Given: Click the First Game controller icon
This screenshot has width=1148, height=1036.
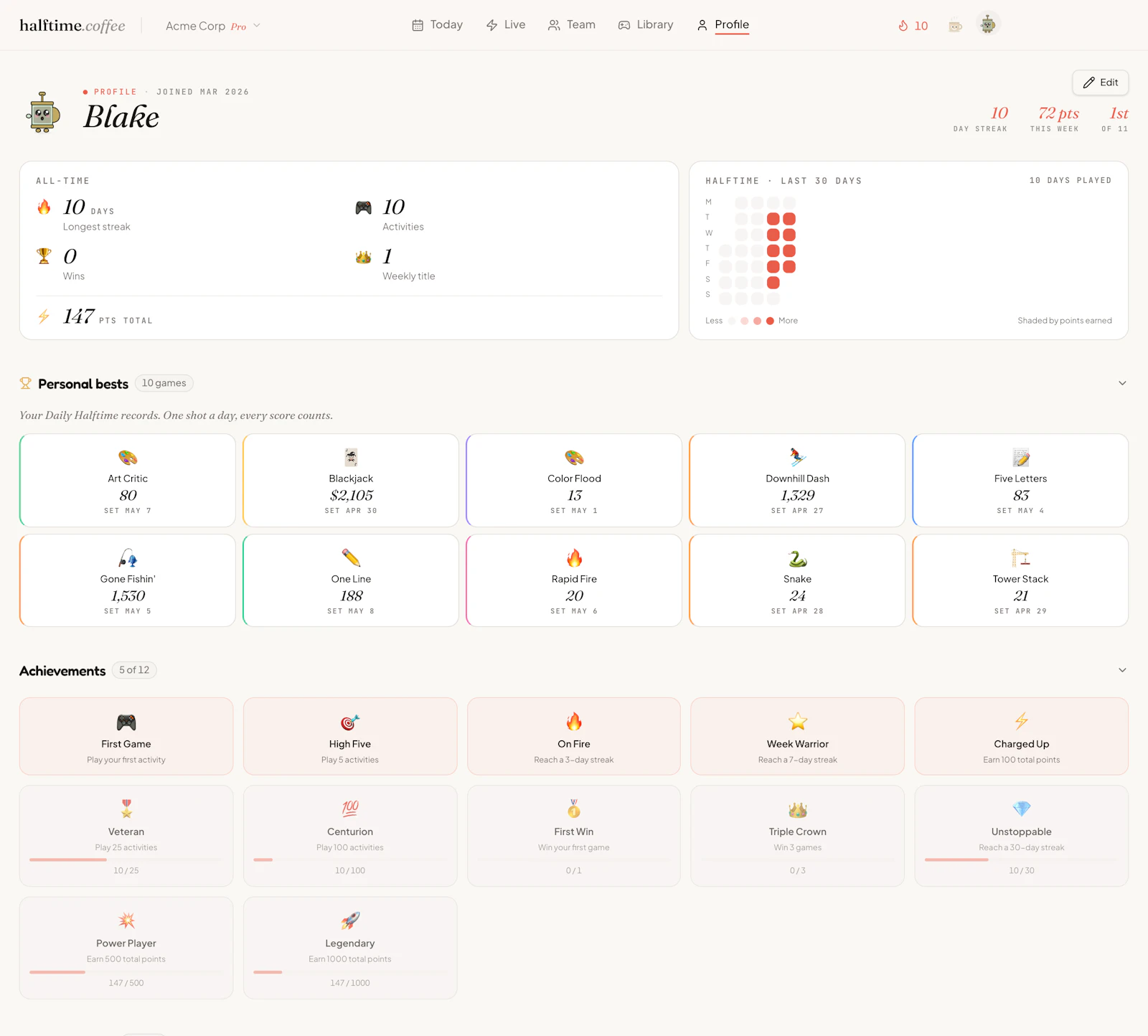Looking at the screenshot, I should click(126, 722).
